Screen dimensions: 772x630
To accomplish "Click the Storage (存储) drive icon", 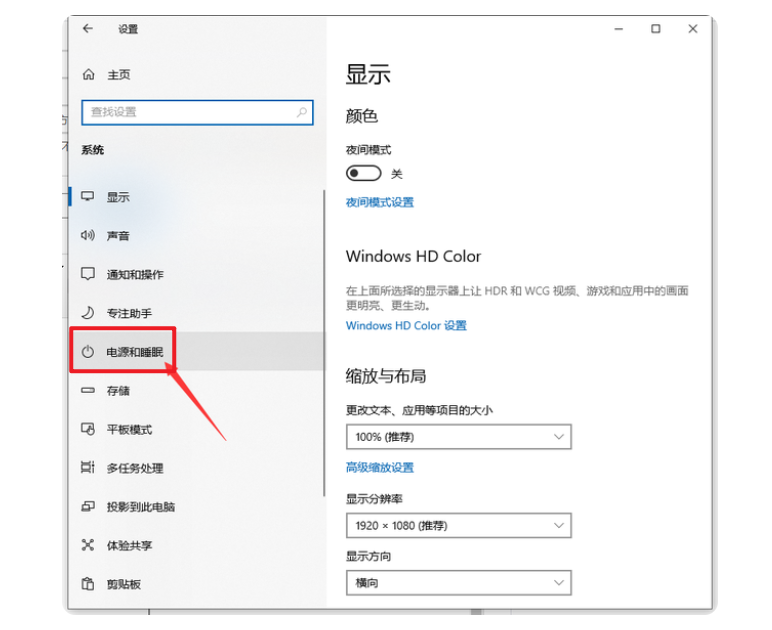I will point(88,391).
